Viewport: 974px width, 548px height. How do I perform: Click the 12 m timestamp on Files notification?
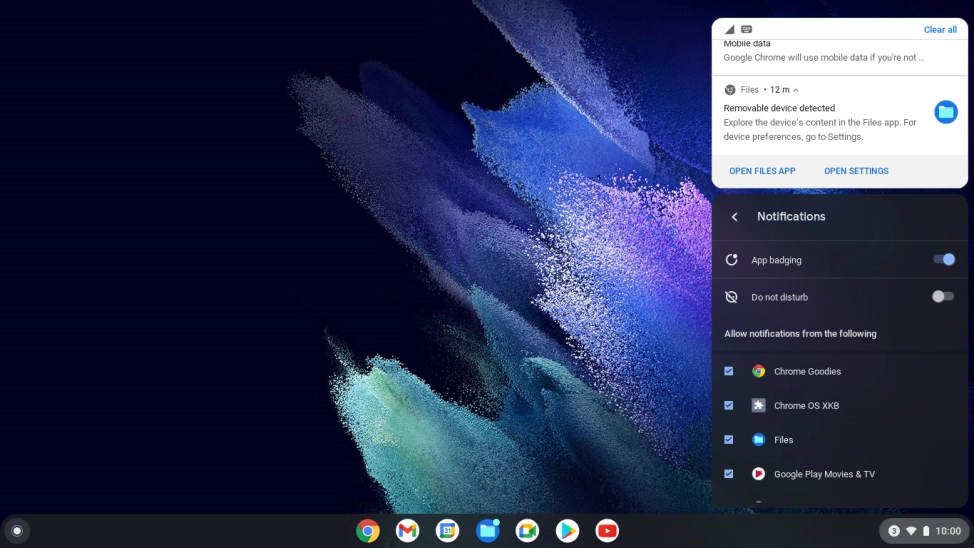tap(780, 90)
